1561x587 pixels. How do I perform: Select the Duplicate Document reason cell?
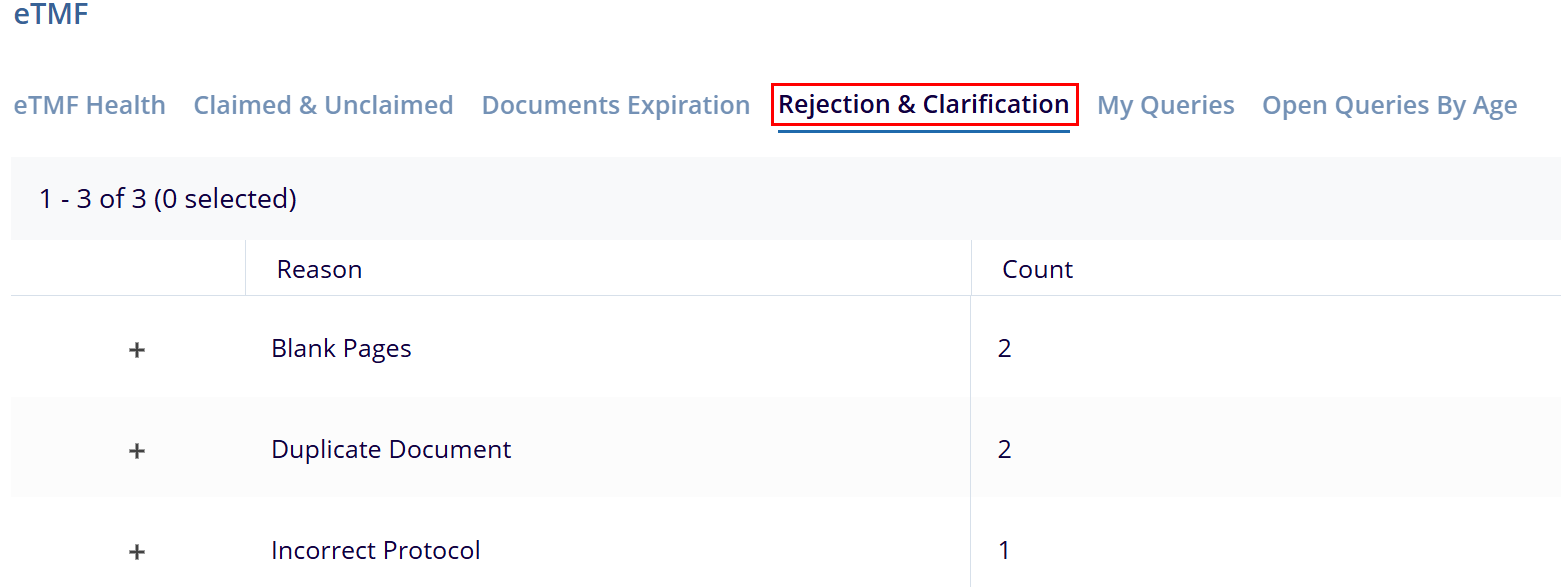click(x=391, y=449)
